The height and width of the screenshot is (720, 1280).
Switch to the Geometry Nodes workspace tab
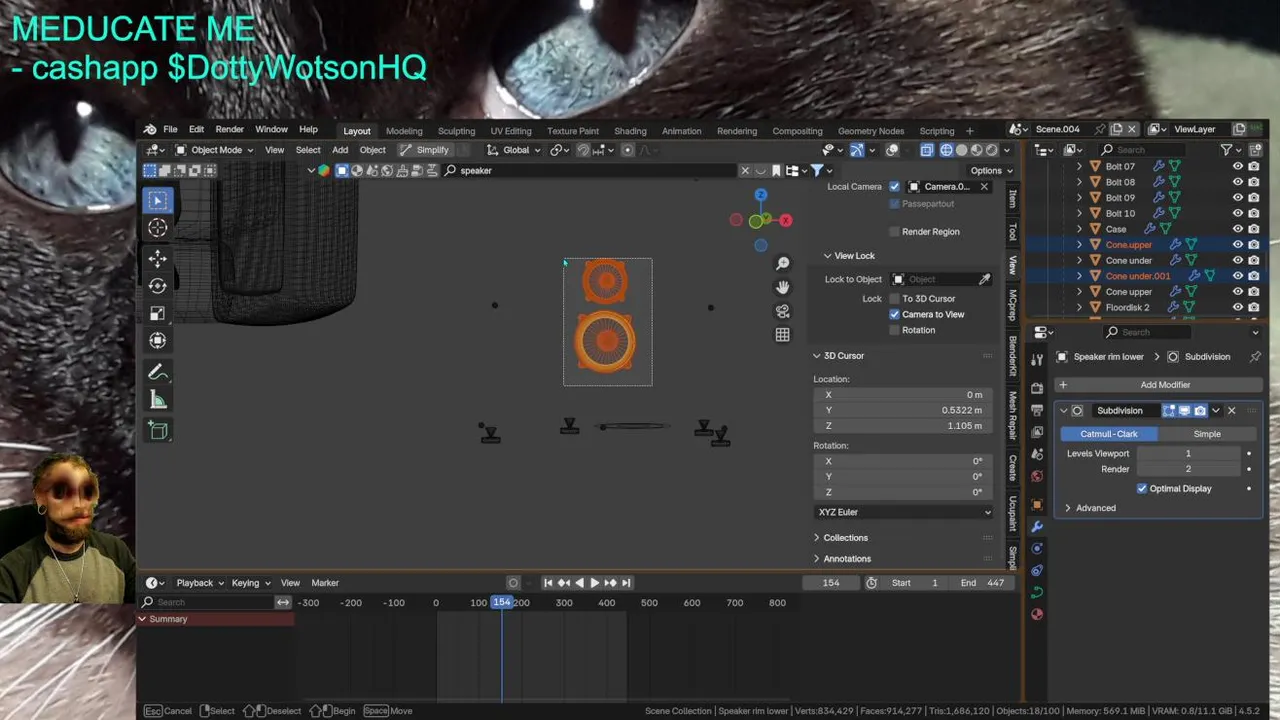(x=871, y=131)
